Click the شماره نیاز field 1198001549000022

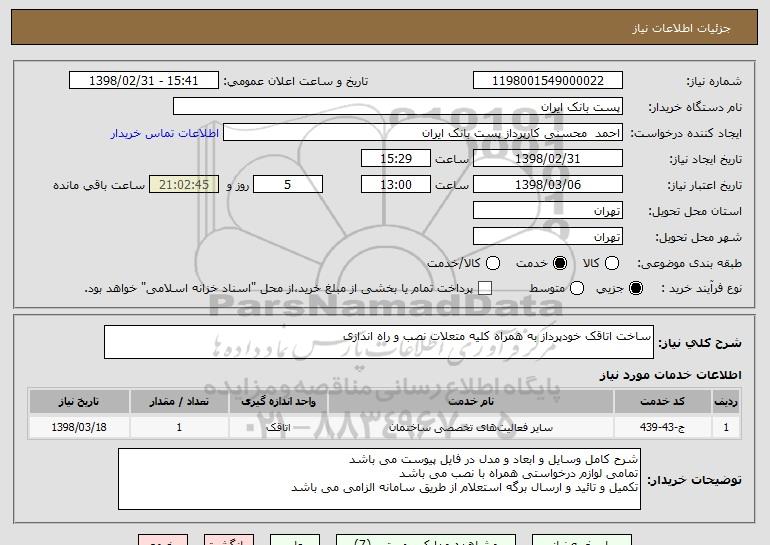(x=548, y=81)
